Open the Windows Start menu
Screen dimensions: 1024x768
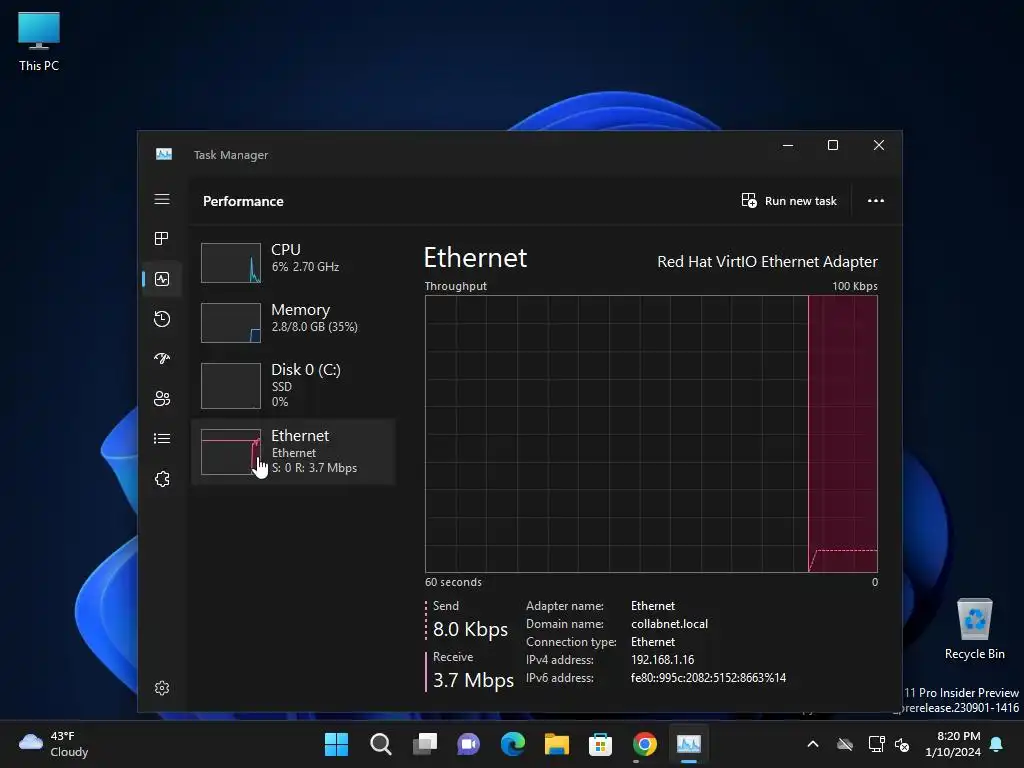tap(336, 744)
